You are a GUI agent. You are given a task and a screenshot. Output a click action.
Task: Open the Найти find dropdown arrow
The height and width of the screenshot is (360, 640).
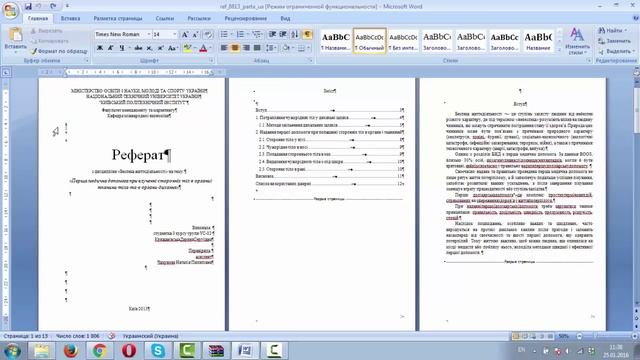626,31
